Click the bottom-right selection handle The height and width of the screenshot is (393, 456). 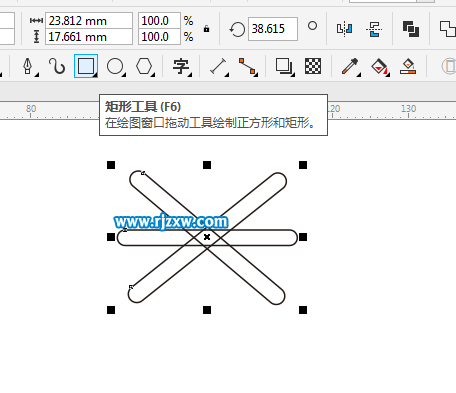pos(303,310)
